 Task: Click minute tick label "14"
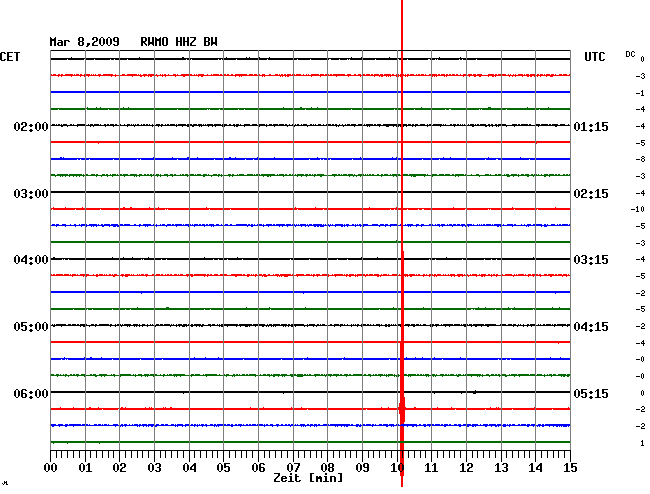(x=536, y=467)
